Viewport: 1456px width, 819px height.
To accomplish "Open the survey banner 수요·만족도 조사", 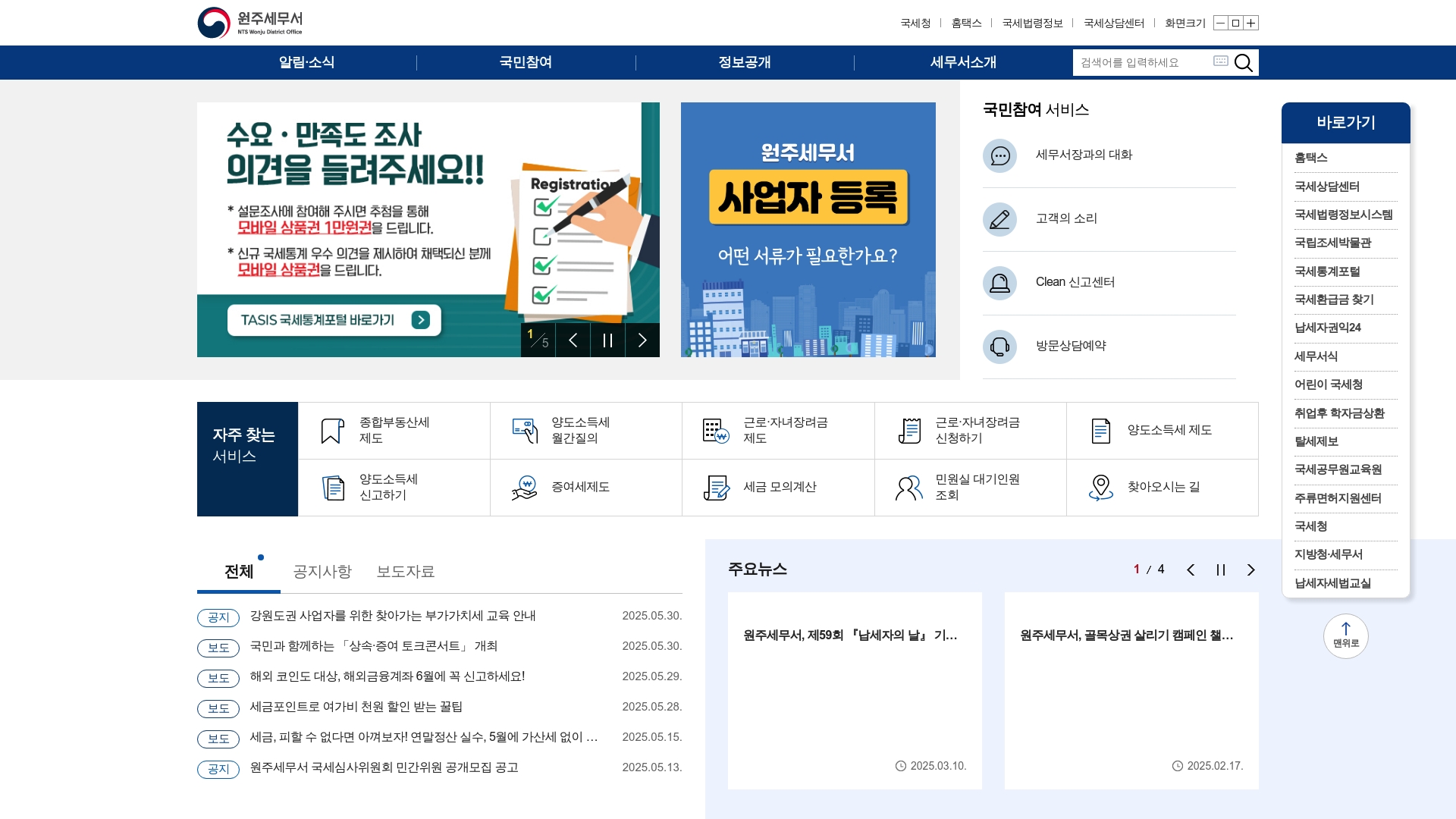I will point(428,230).
